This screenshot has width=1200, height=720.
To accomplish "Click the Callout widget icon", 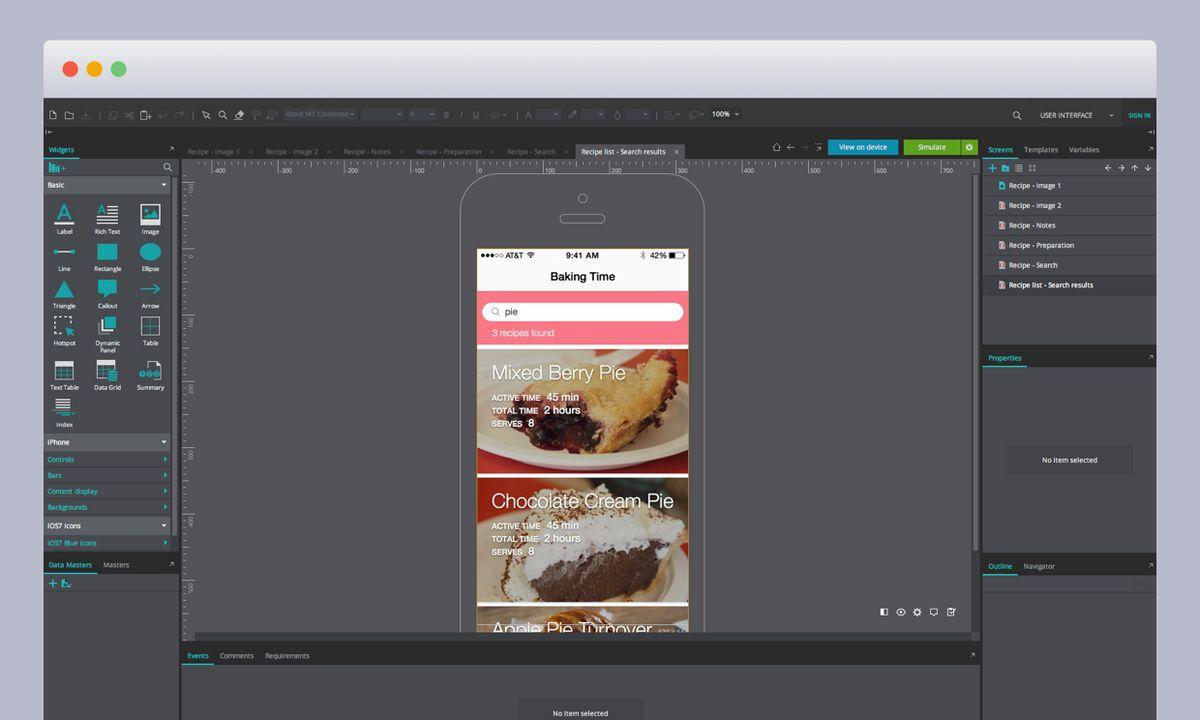I will coord(107,291).
